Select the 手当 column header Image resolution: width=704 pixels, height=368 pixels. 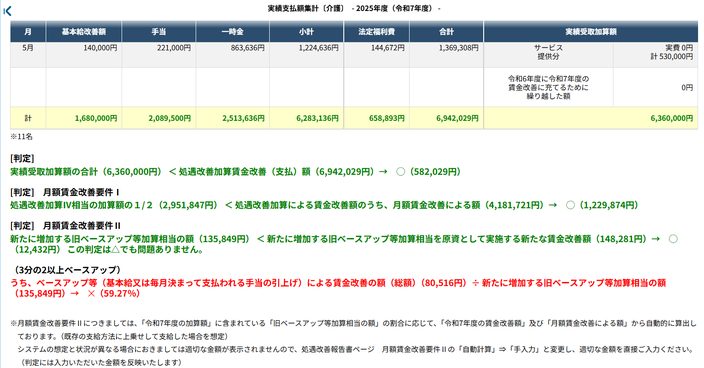(x=158, y=31)
